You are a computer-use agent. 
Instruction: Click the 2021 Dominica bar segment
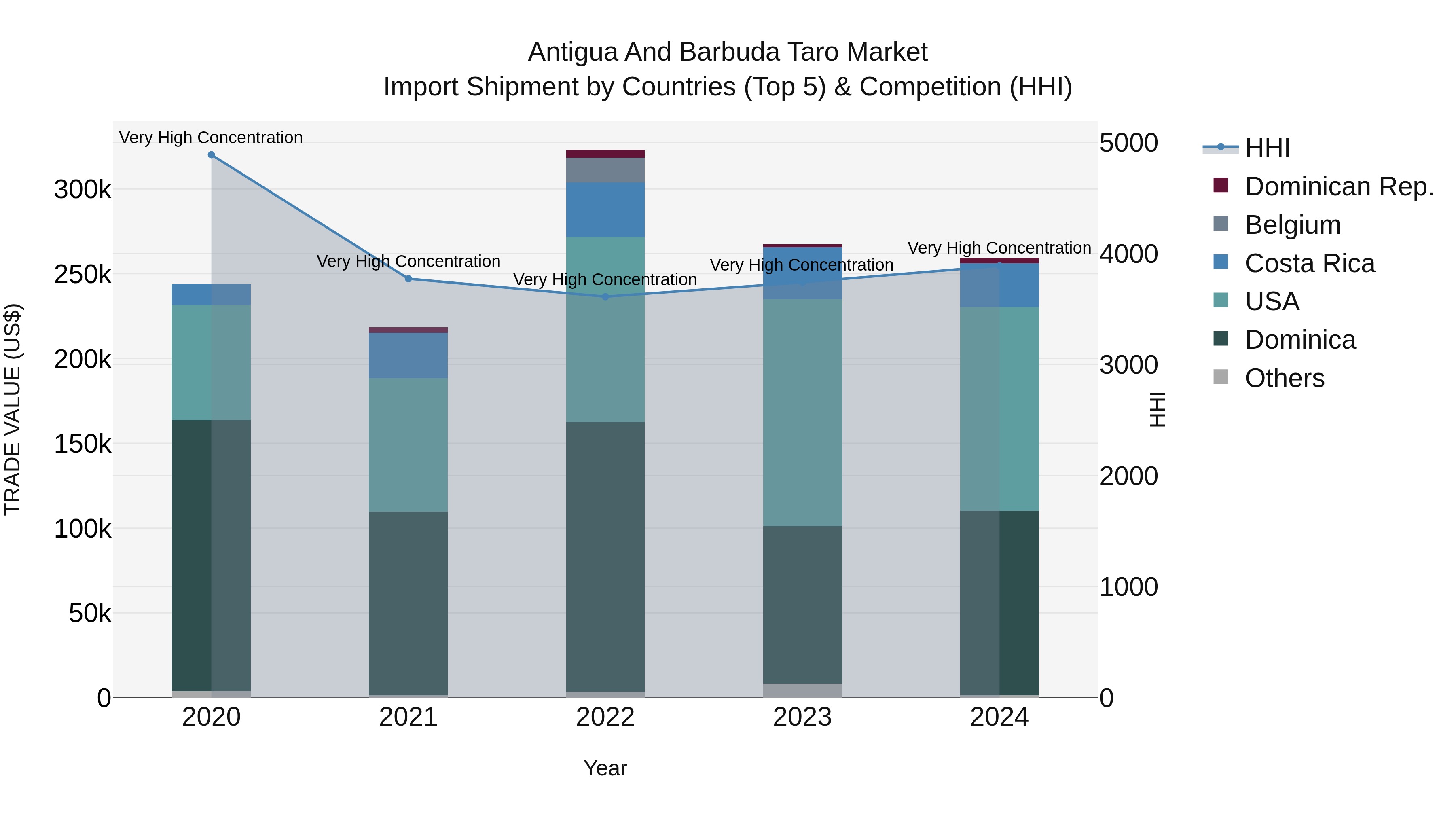(408, 604)
